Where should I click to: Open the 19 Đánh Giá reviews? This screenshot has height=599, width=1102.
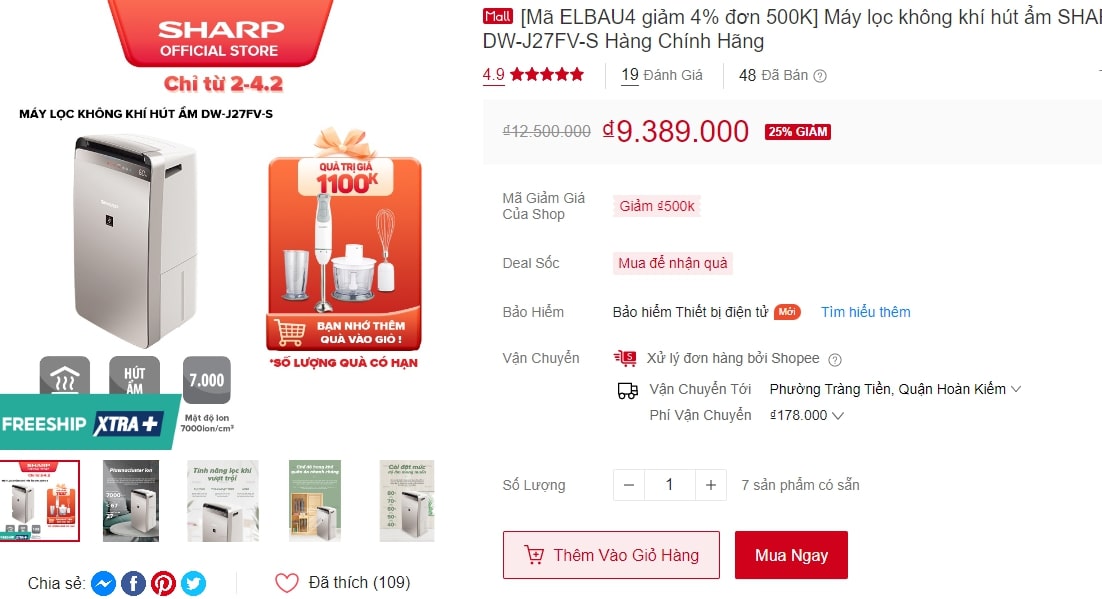662,75
